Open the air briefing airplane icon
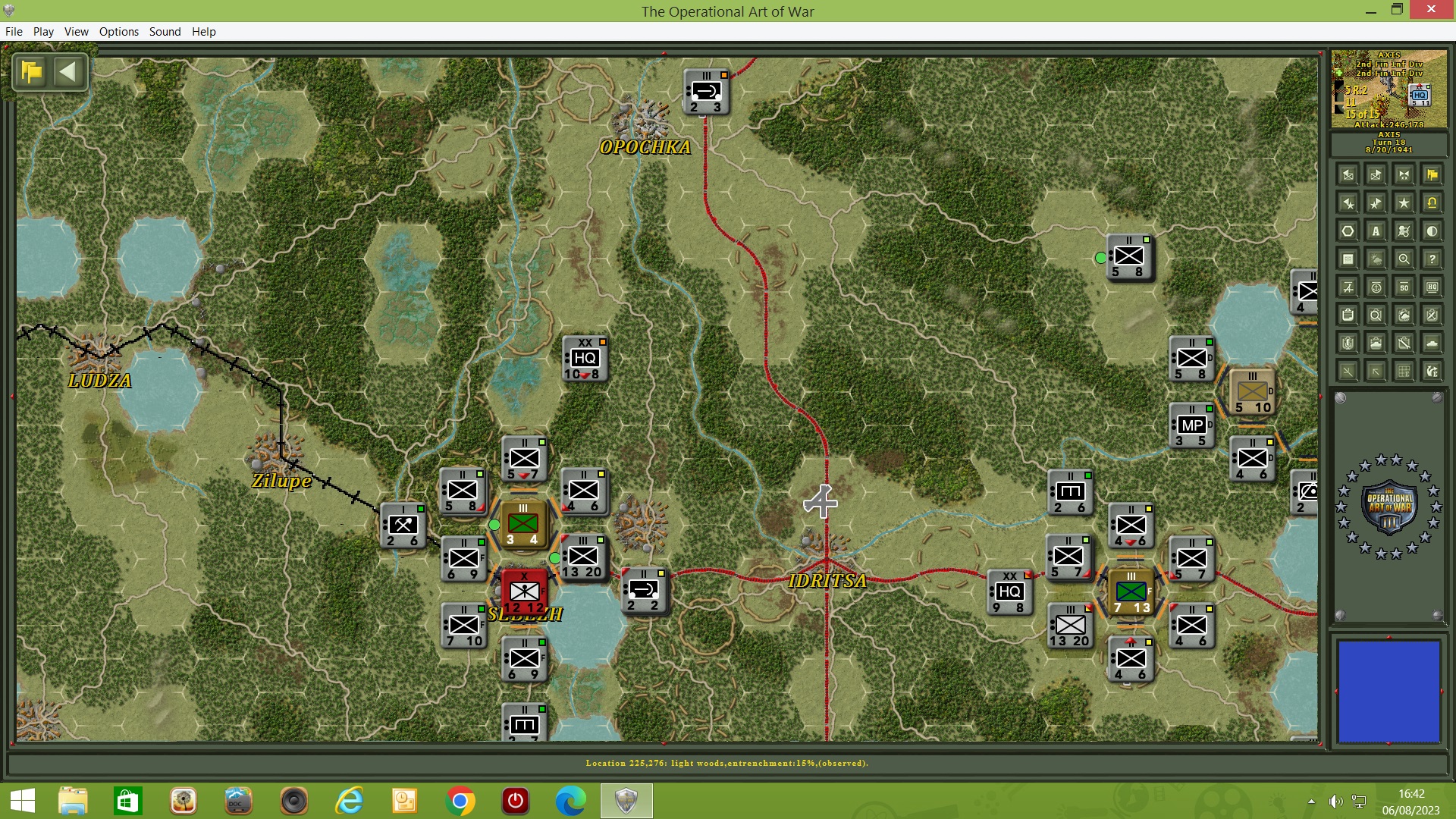Screen dimensions: 1456x819 [x=1348, y=287]
